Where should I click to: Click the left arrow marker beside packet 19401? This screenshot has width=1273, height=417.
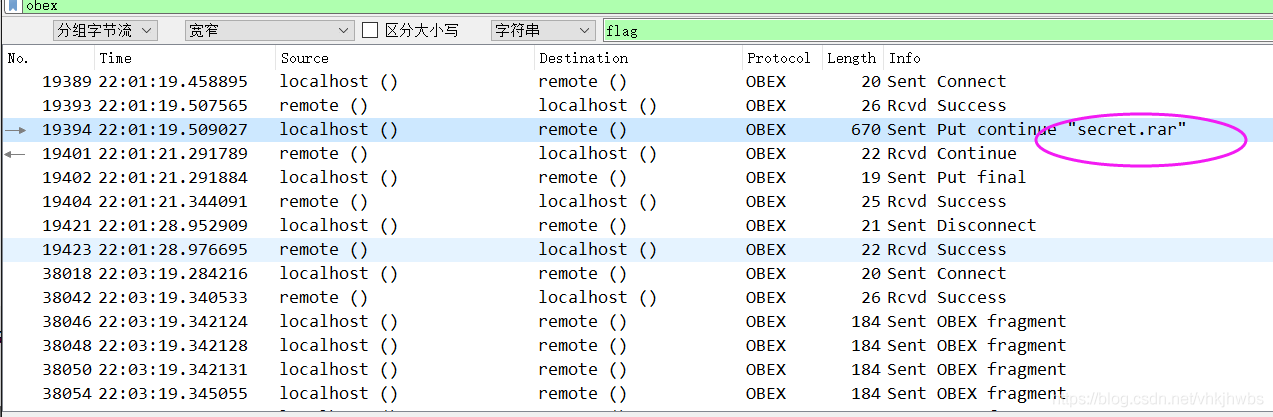(16, 154)
